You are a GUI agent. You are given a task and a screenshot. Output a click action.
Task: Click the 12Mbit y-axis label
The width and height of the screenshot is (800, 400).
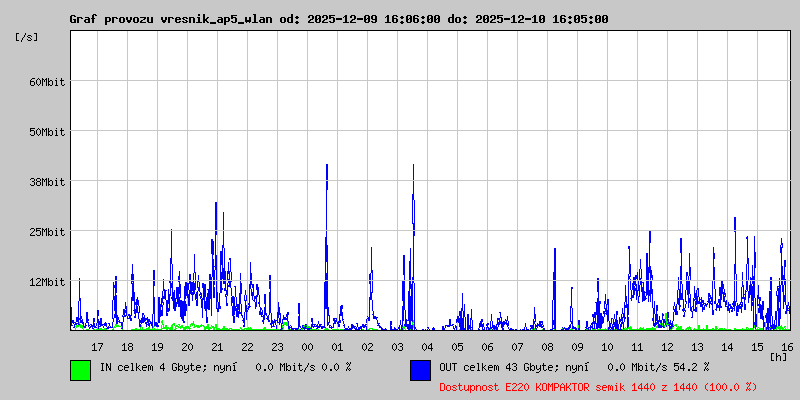tap(47, 282)
